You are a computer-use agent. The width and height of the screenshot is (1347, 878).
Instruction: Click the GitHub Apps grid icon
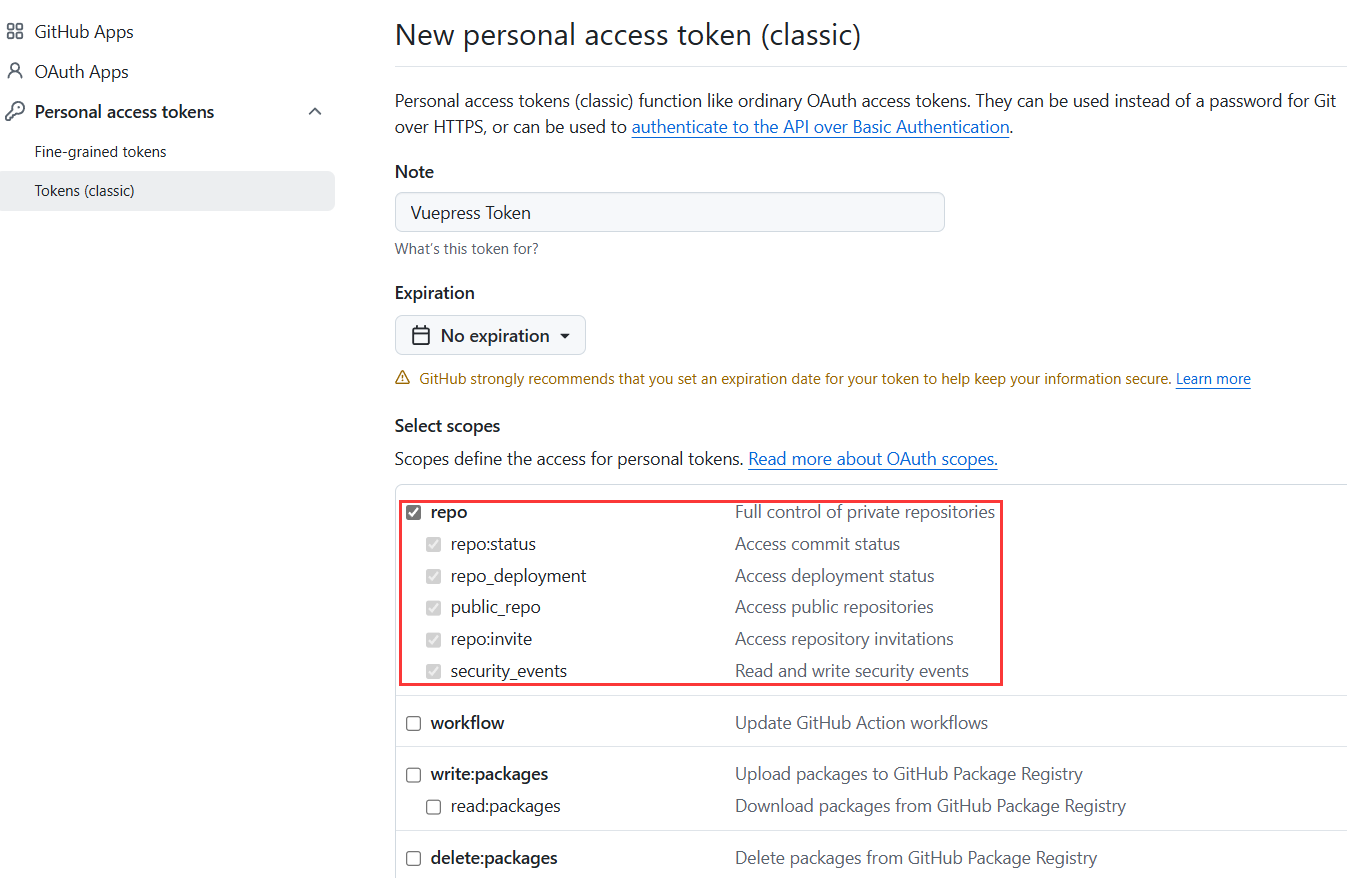(x=15, y=32)
